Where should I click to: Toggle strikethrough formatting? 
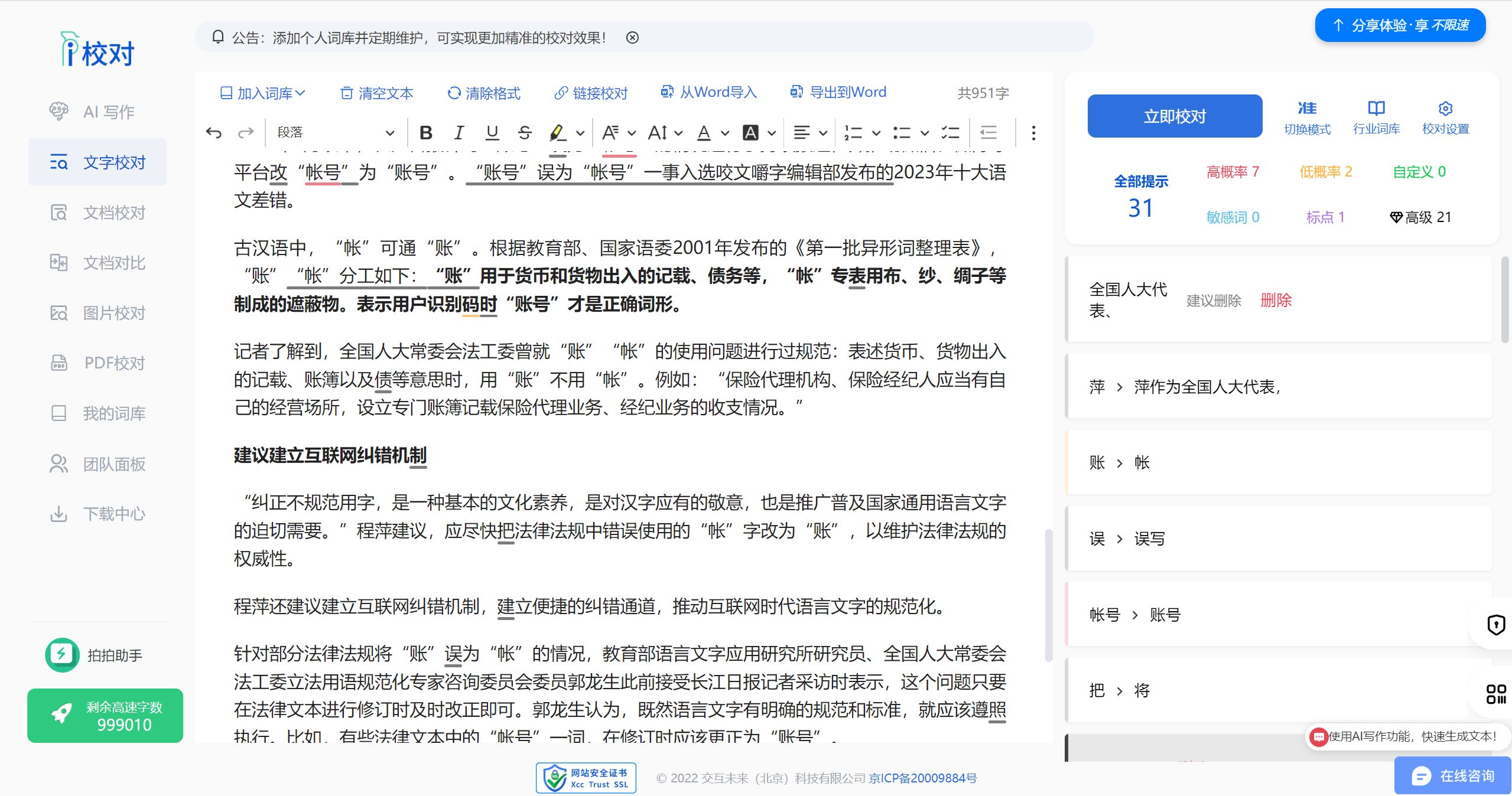point(525,133)
